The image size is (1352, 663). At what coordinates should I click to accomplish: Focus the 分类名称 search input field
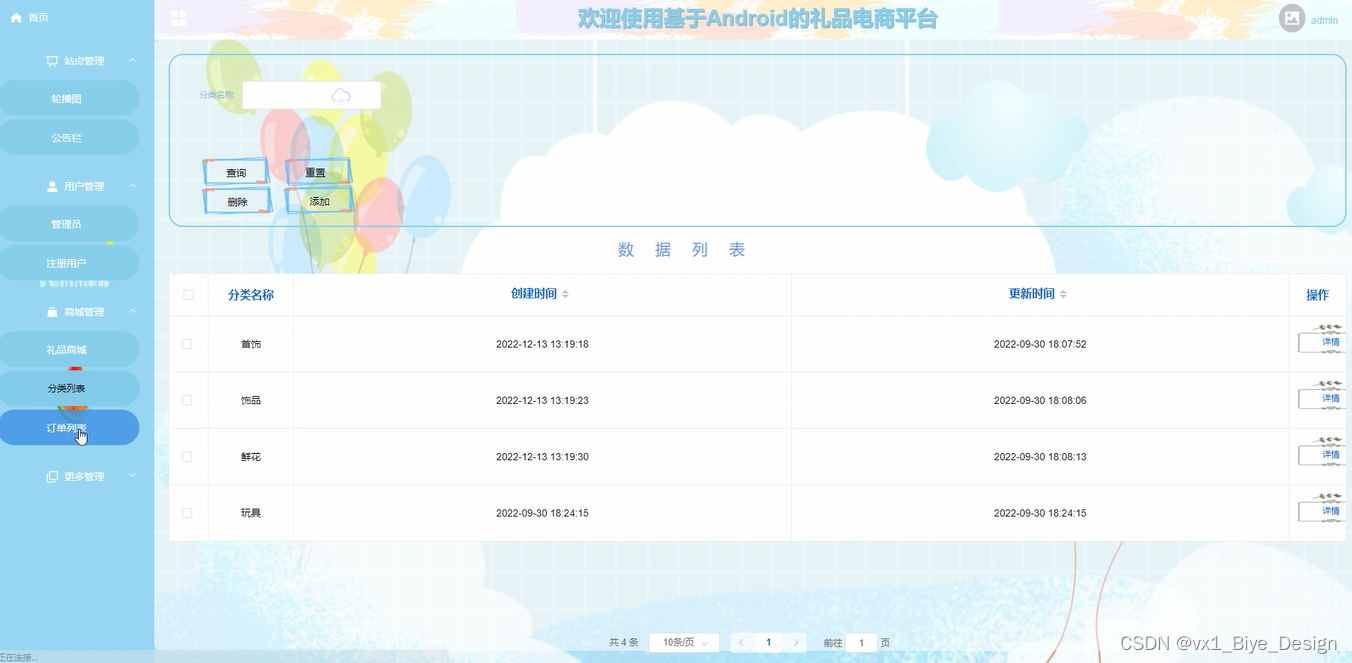pos(311,95)
